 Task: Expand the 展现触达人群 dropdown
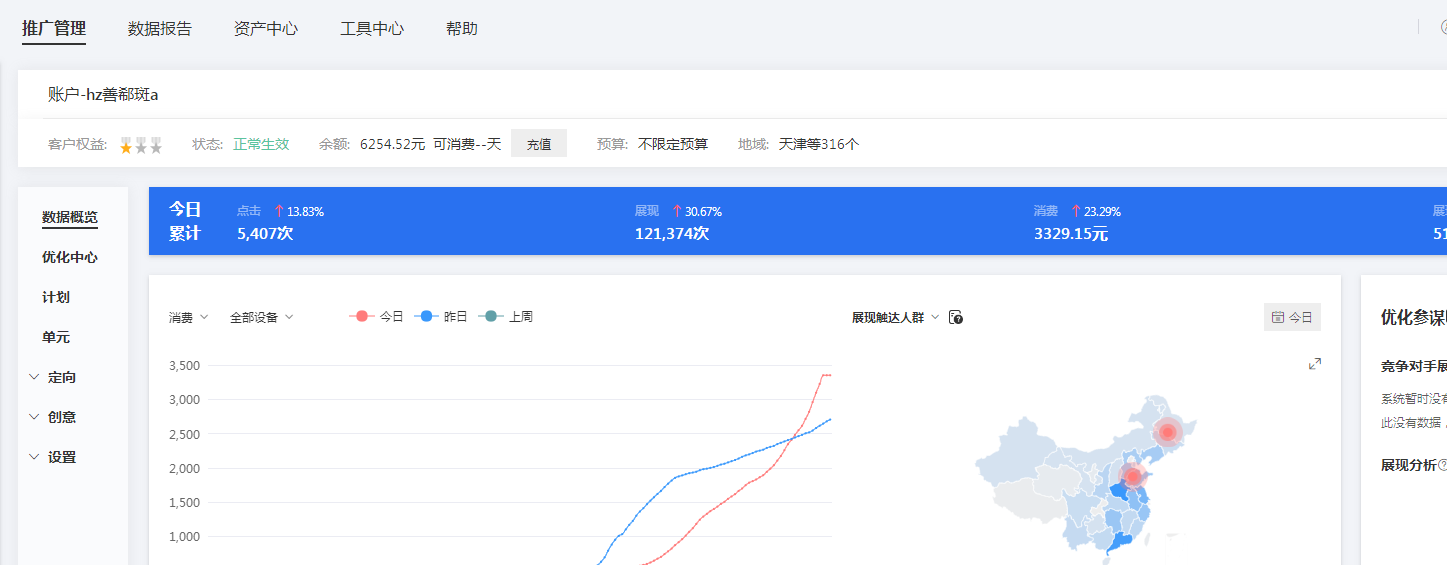point(895,317)
